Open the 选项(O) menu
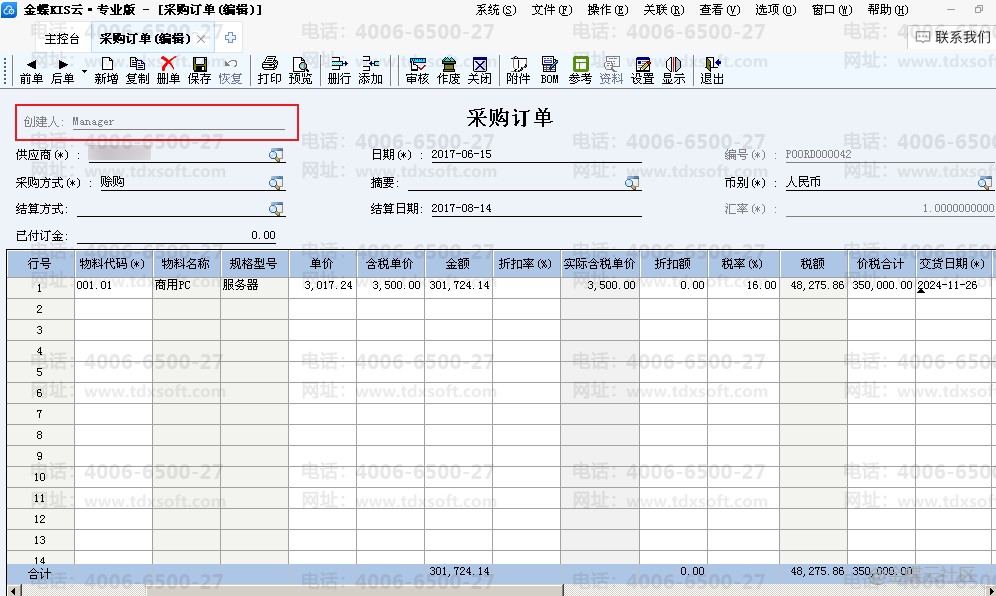The width and height of the screenshot is (996, 596). click(776, 10)
